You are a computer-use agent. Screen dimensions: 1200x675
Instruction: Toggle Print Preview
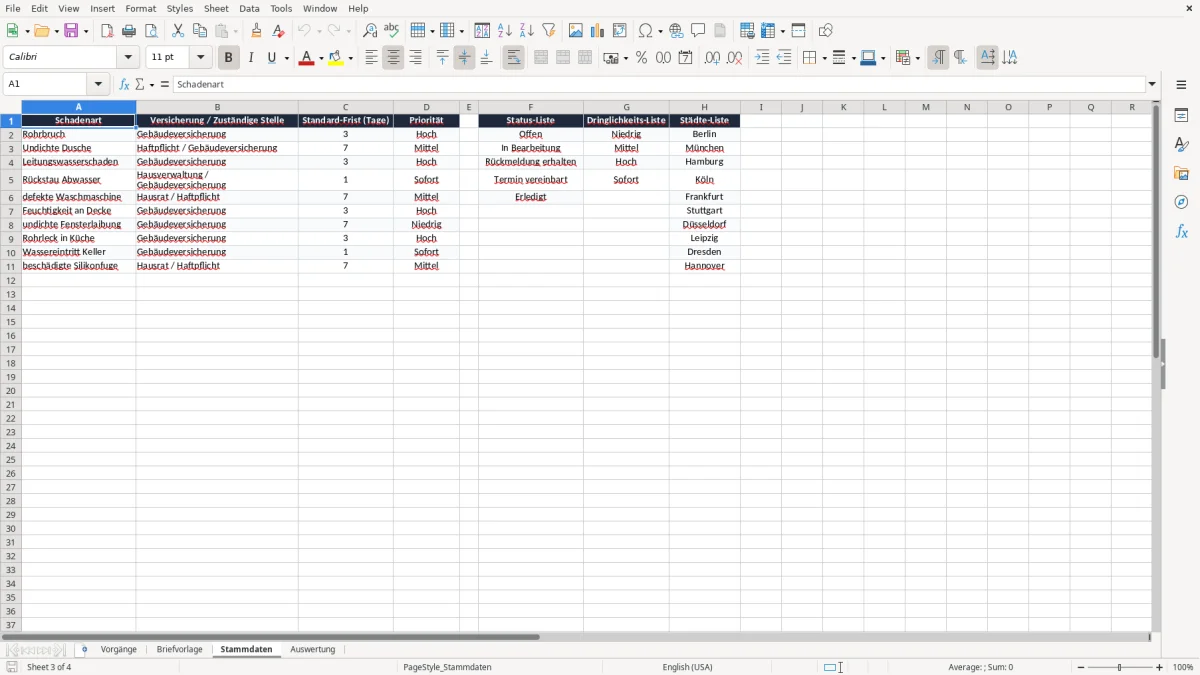tap(151, 31)
